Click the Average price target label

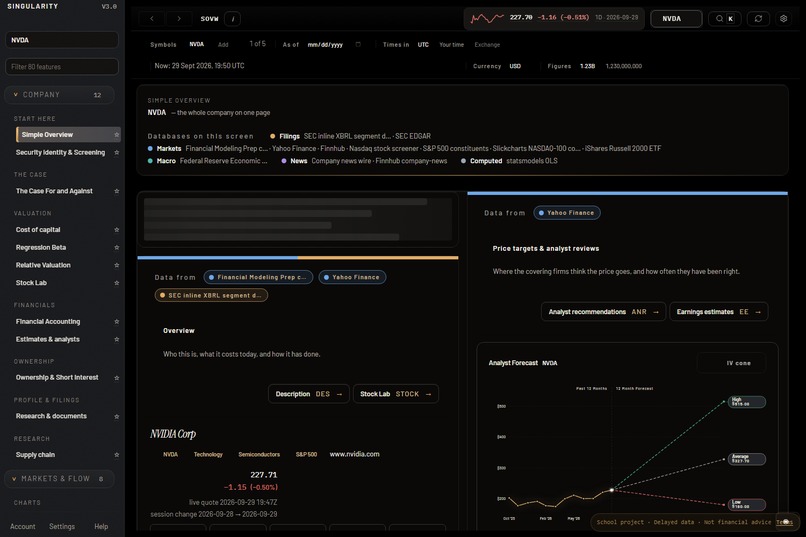[746, 459]
